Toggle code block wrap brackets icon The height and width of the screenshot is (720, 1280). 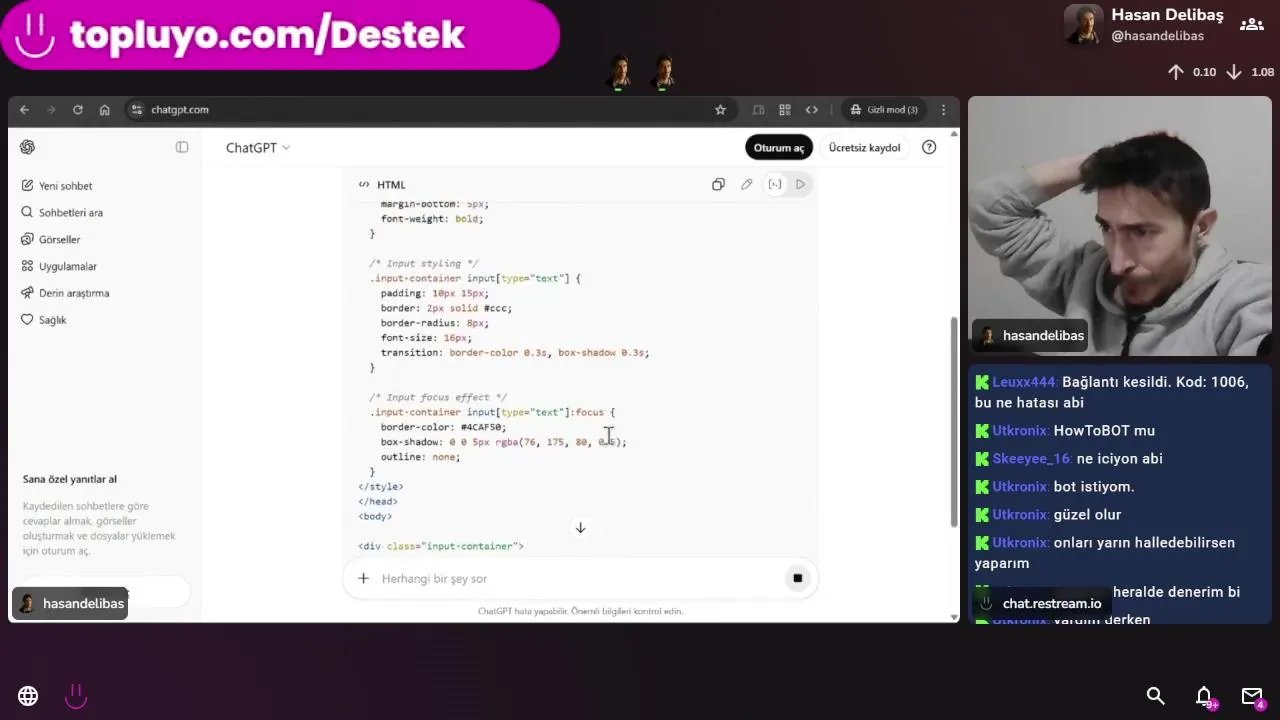click(775, 184)
